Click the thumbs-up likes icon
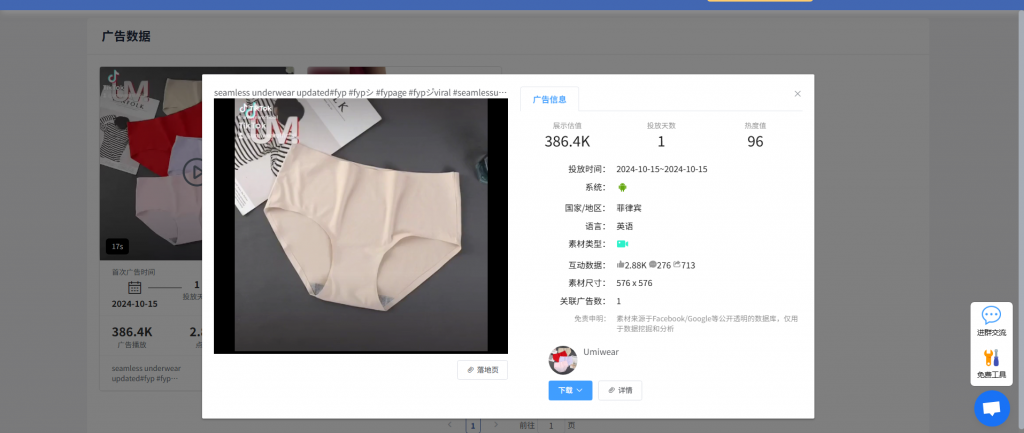The height and width of the screenshot is (433, 1024). click(x=620, y=265)
